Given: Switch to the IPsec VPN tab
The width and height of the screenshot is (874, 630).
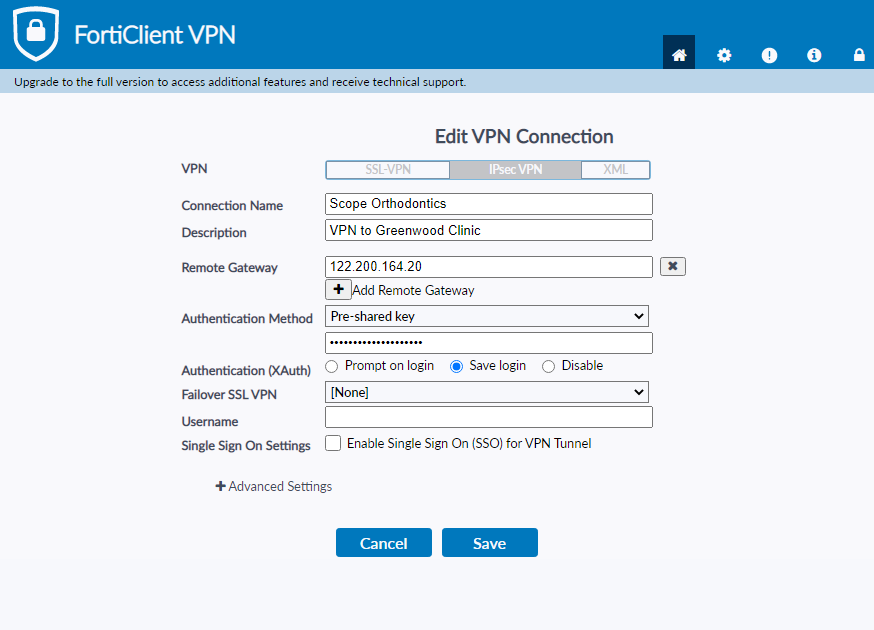Looking at the screenshot, I should pos(516,169).
